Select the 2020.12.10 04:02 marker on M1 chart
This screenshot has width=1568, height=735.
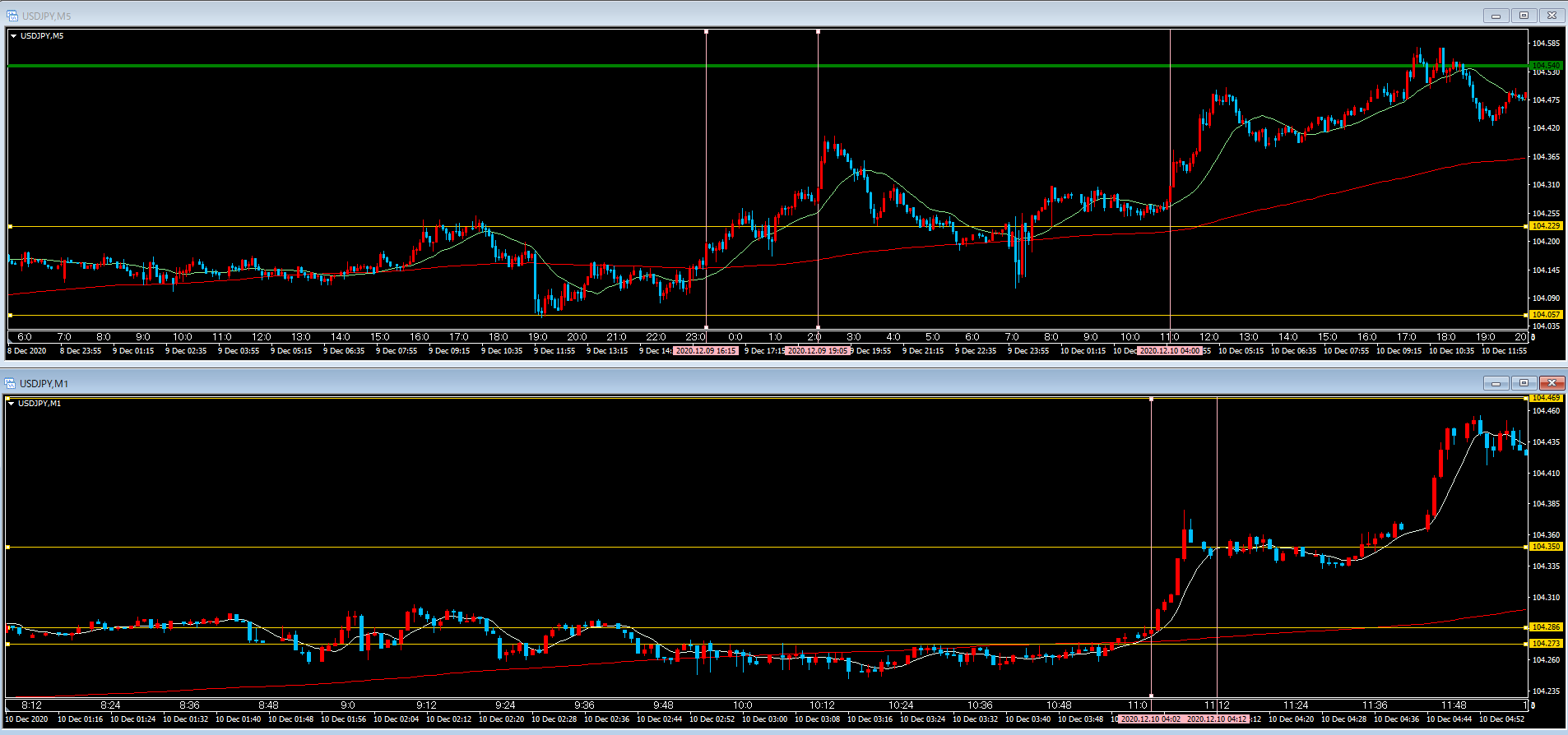[1150, 719]
